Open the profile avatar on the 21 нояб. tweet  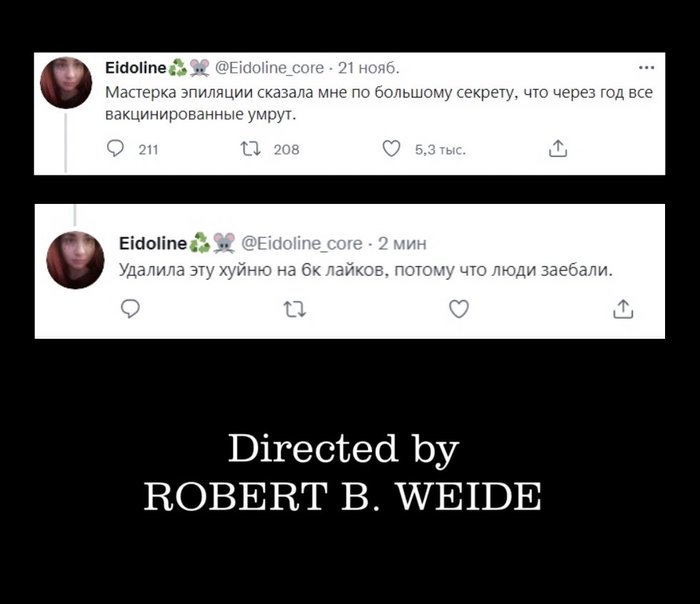(x=66, y=82)
